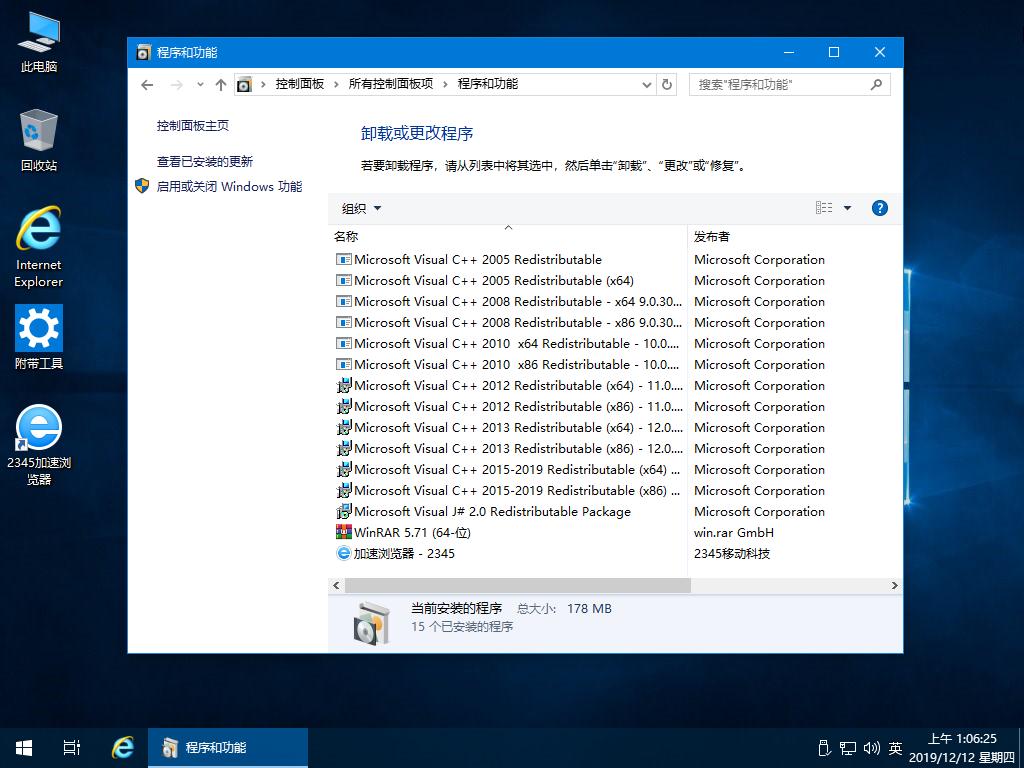This screenshot has width=1024, height=768.
Task: Expand chevron after 控制面板 breadcrumb
Action: coord(336,84)
